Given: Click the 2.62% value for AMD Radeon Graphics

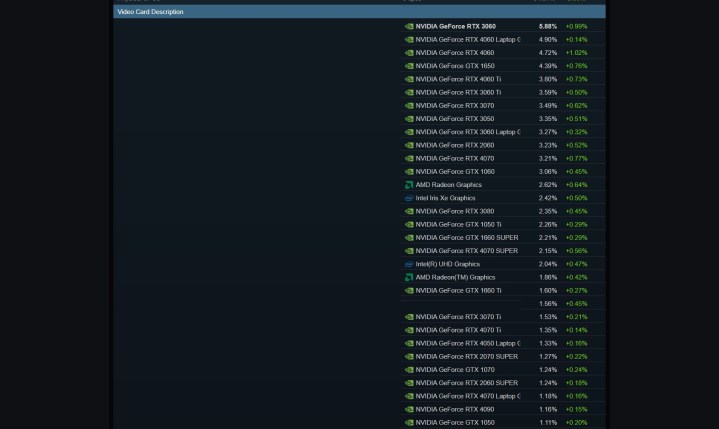Looking at the screenshot, I should click(547, 185).
